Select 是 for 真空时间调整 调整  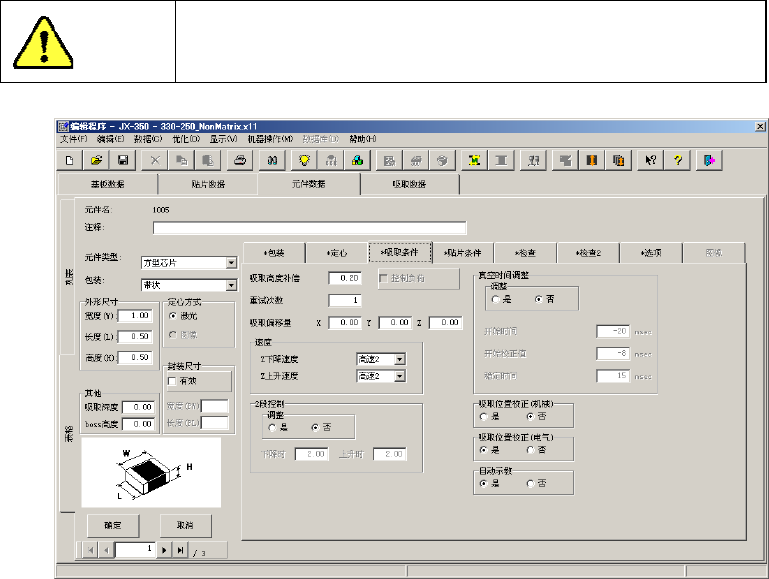pos(495,298)
